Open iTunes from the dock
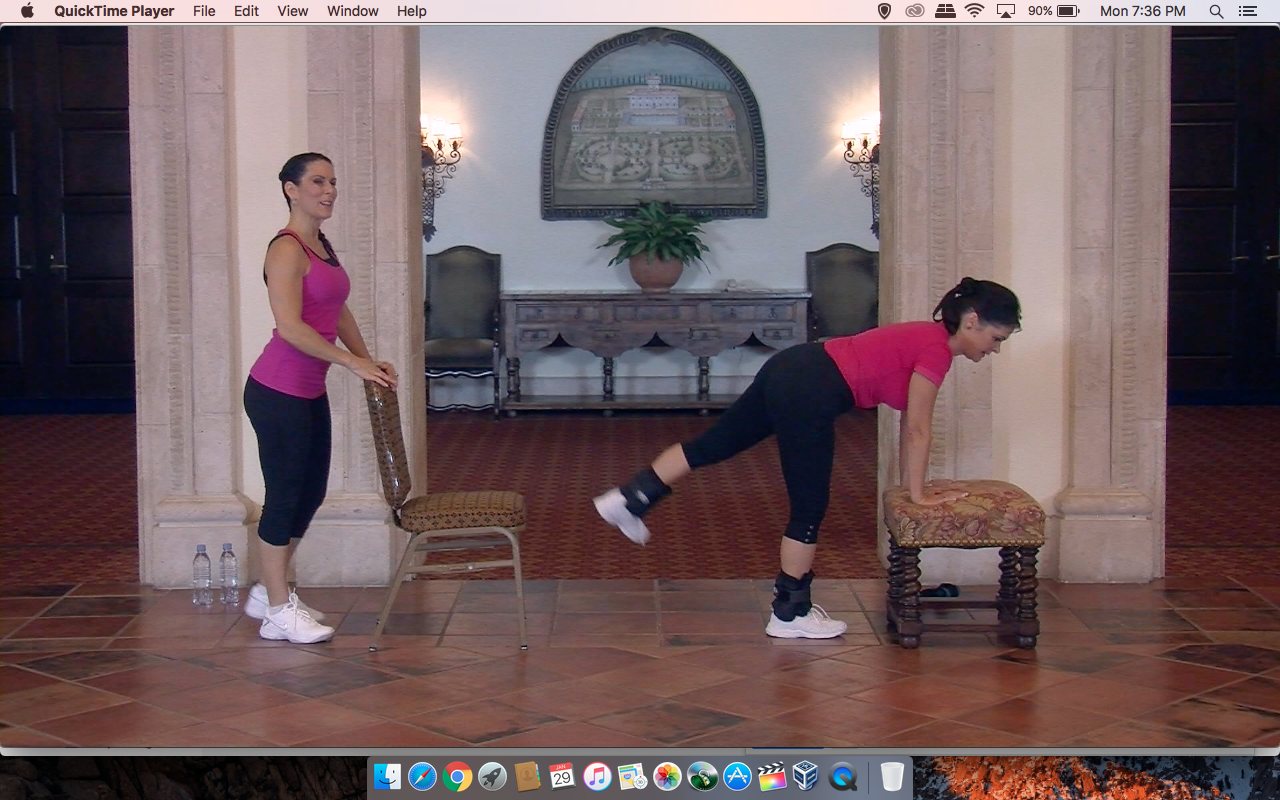This screenshot has height=800, width=1280. (x=597, y=776)
